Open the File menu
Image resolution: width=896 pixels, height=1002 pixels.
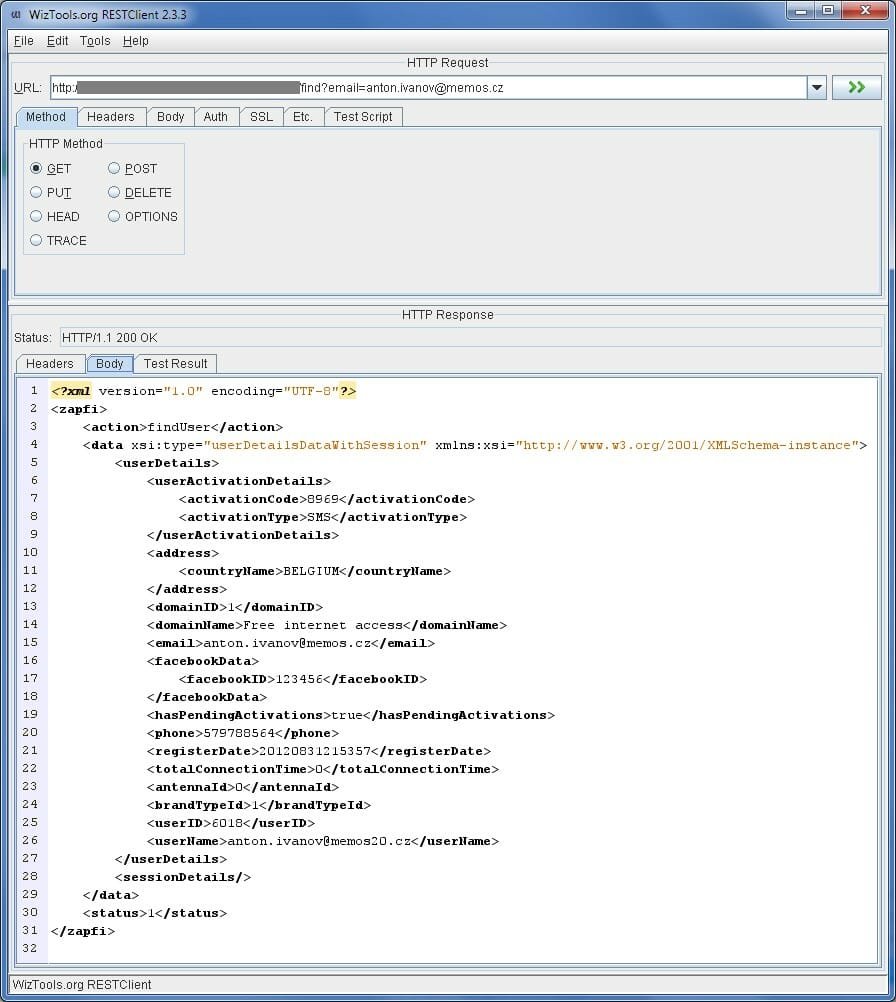23,41
